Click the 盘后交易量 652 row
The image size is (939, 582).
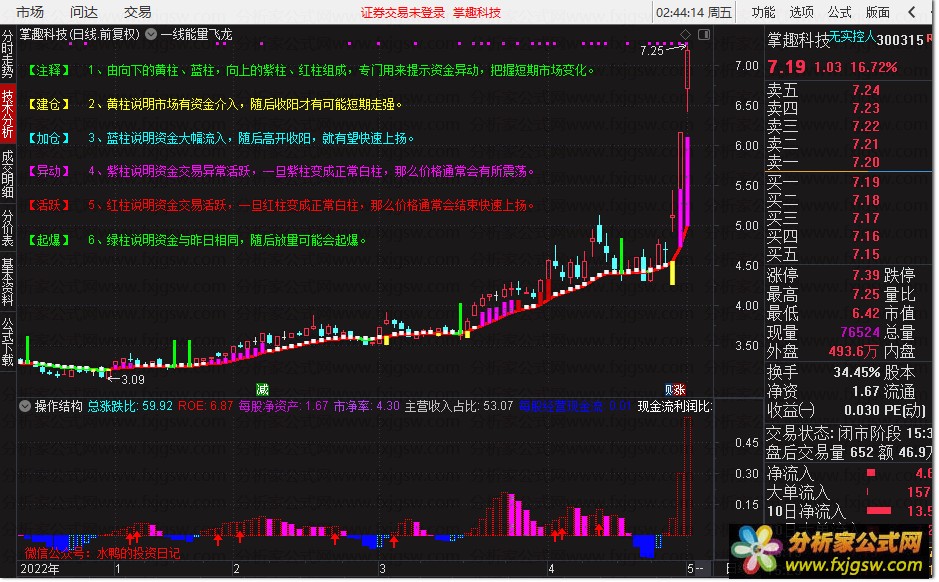click(849, 452)
